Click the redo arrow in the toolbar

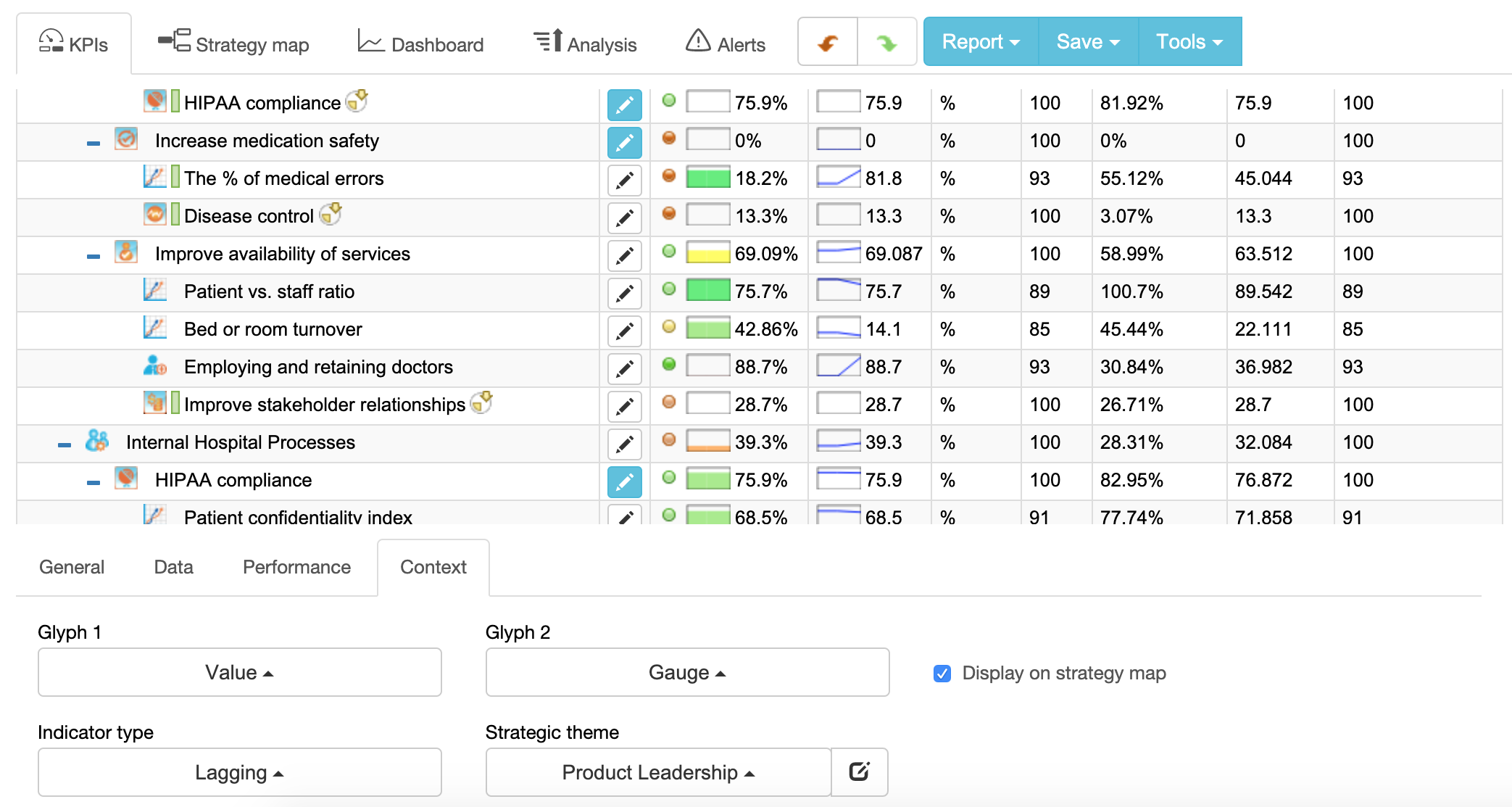886,41
